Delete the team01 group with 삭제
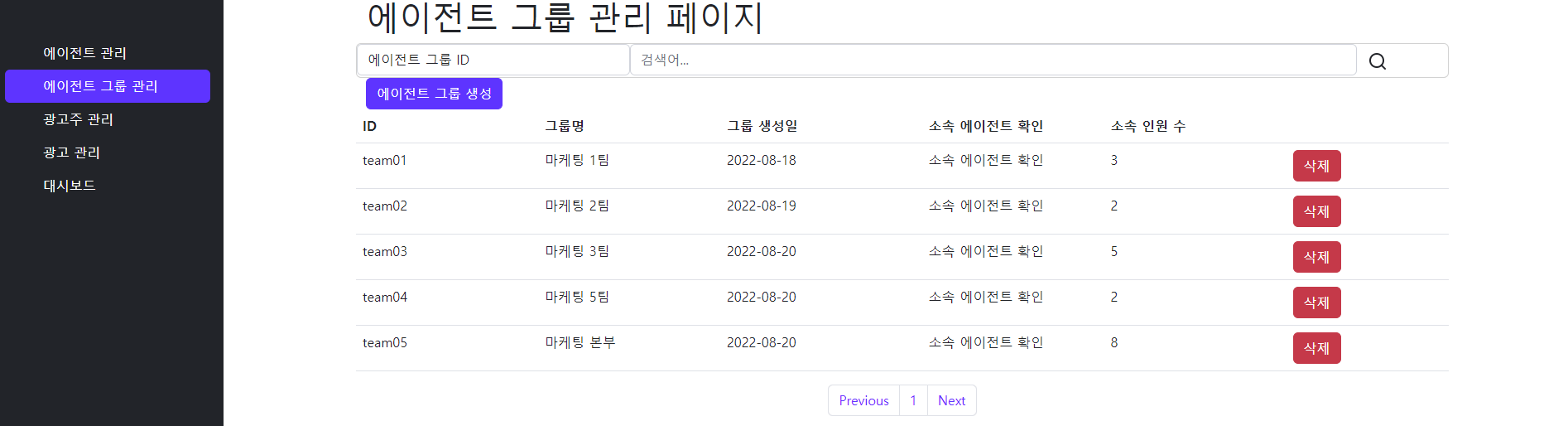This screenshot has width=1568, height=426. pyautogui.click(x=1316, y=166)
